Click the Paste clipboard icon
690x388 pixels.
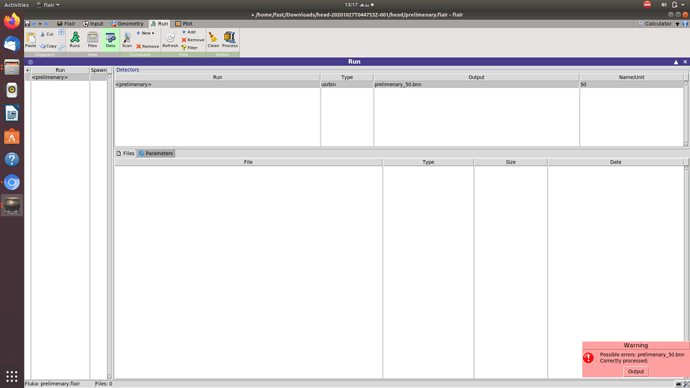(30, 40)
